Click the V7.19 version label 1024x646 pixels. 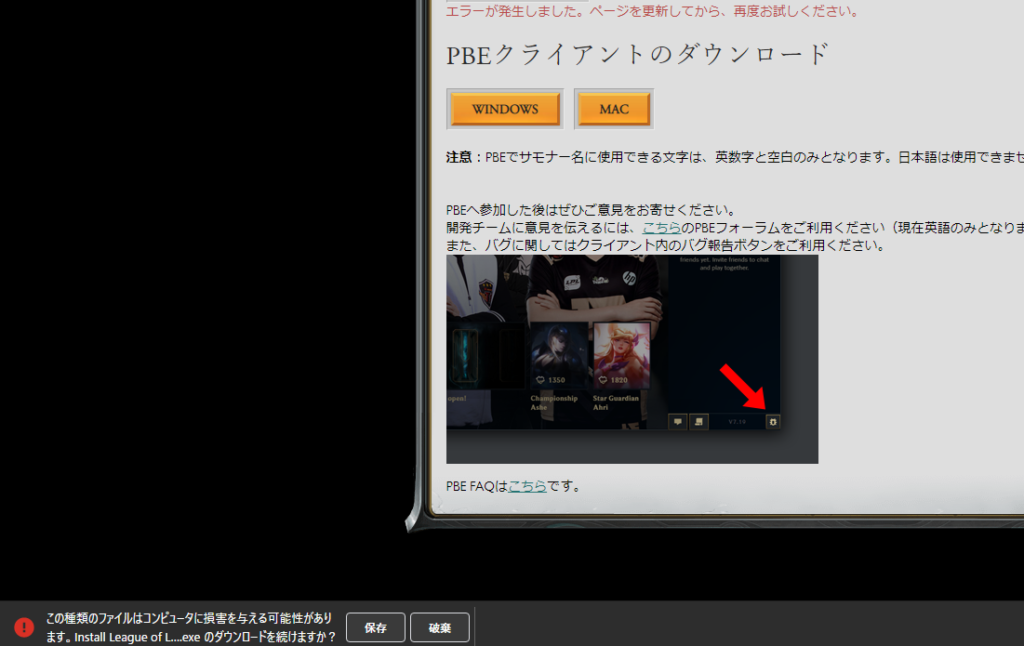click(x=738, y=422)
